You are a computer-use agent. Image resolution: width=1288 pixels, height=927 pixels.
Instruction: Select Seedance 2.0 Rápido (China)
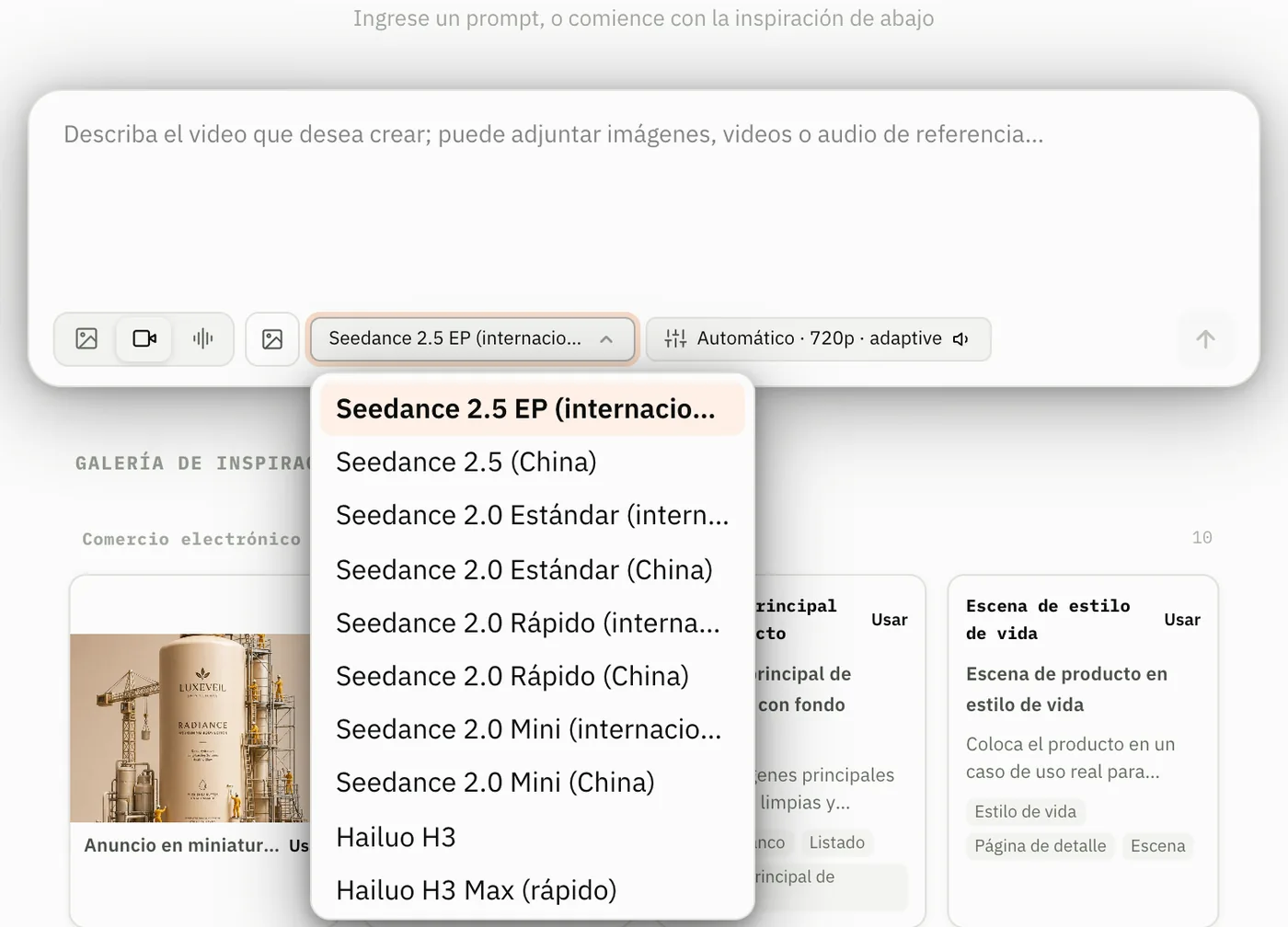click(x=532, y=676)
